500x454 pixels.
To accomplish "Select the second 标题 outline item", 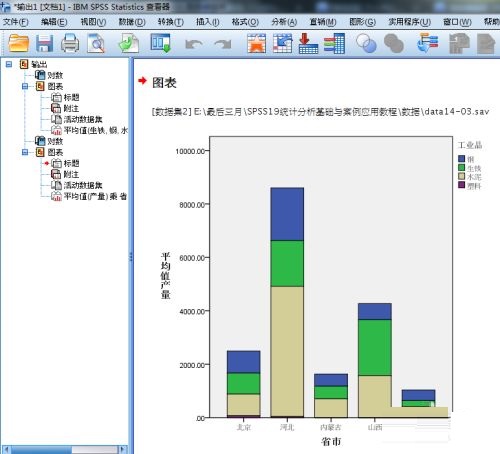I will [x=71, y=163].
